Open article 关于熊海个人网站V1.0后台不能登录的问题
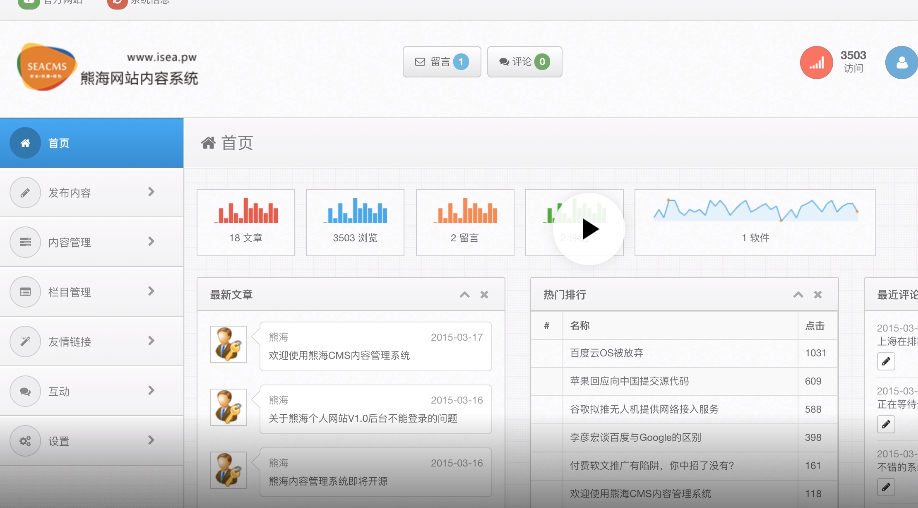Viewport: 918px width, 508px height. [363, 418]
